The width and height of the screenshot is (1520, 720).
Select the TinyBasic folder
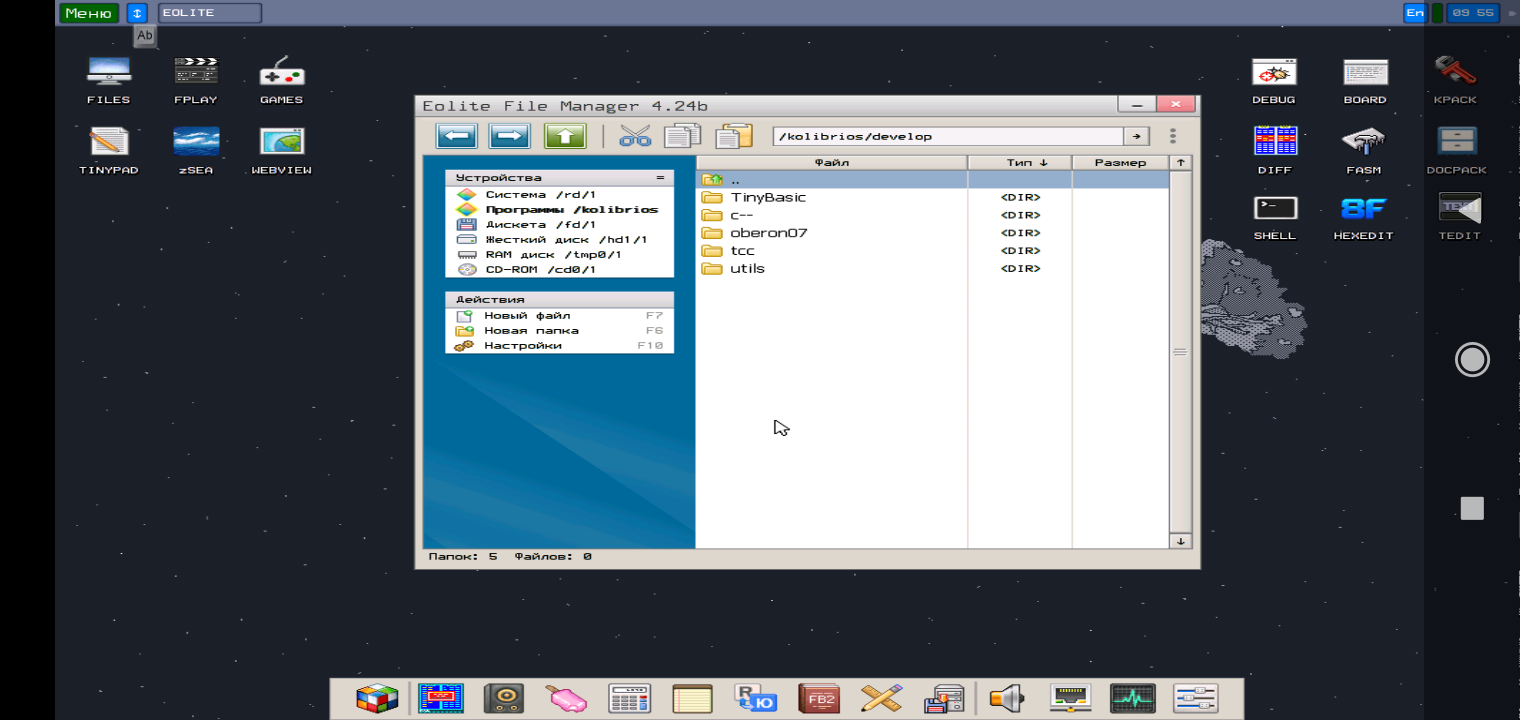pyautogui.click(x=932, y=197)
